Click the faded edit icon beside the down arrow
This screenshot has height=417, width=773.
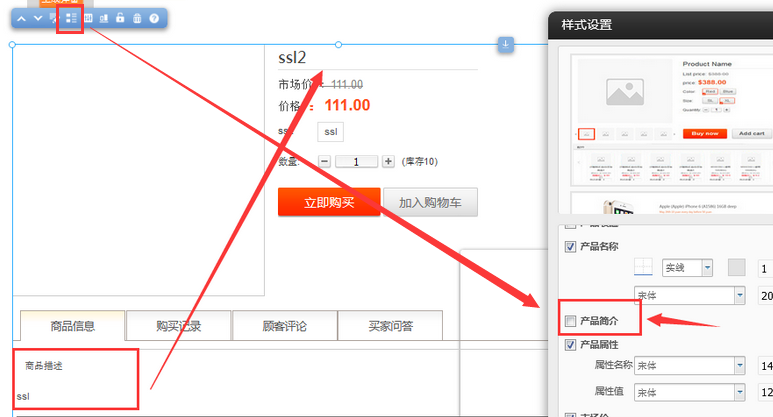tap(53, 19)
